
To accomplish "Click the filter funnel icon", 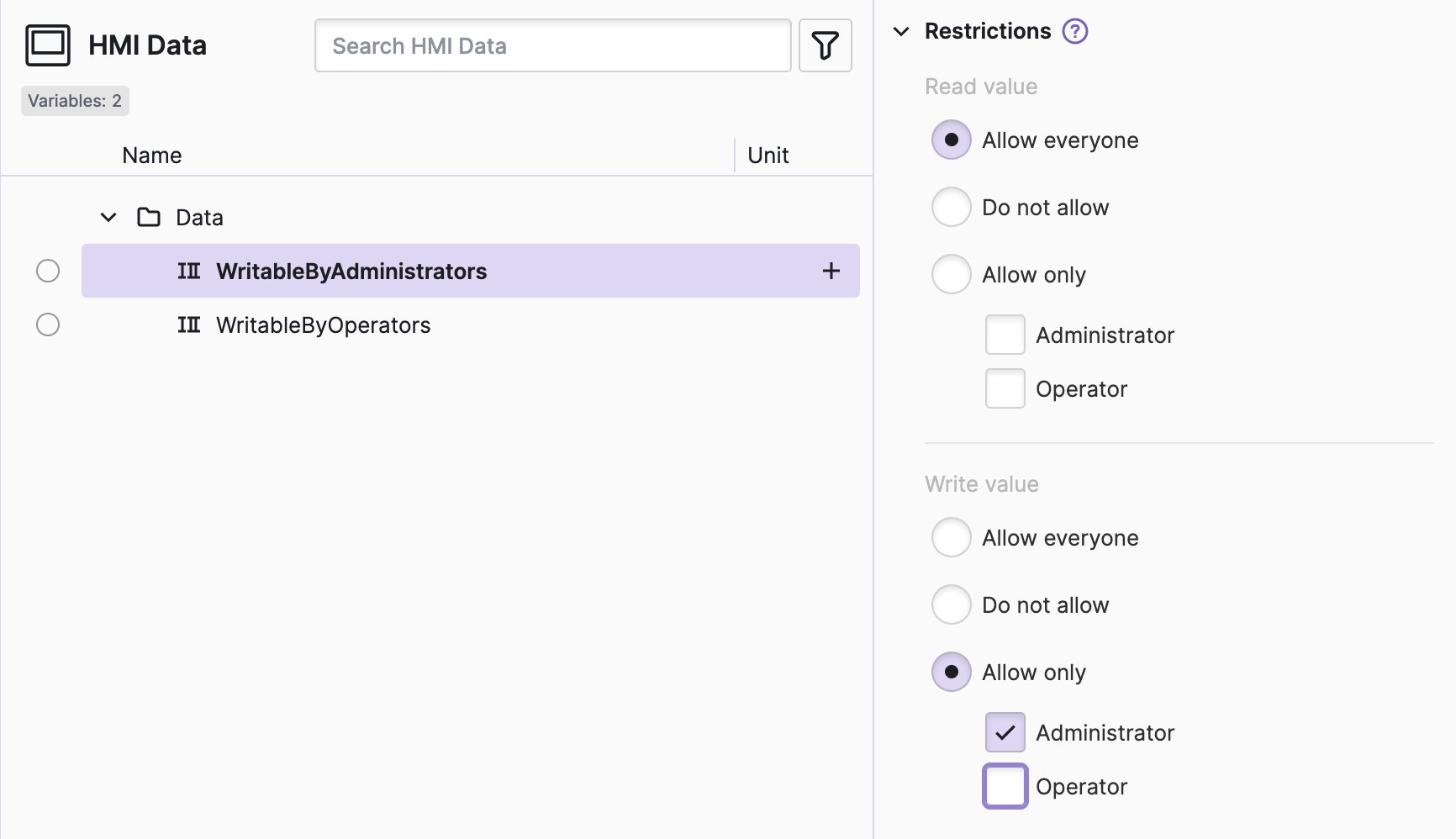I will click(825, 45).
